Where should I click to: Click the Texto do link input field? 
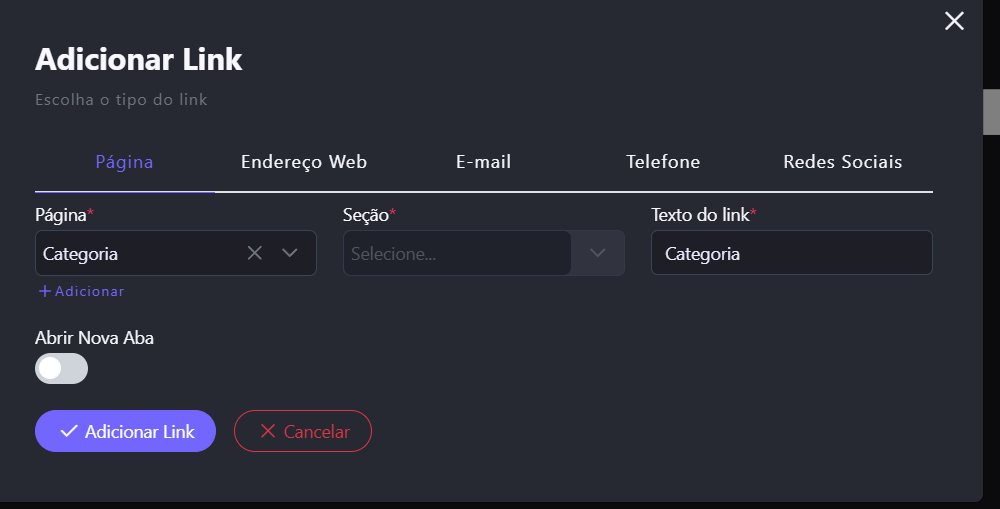(x=791, y=253)
